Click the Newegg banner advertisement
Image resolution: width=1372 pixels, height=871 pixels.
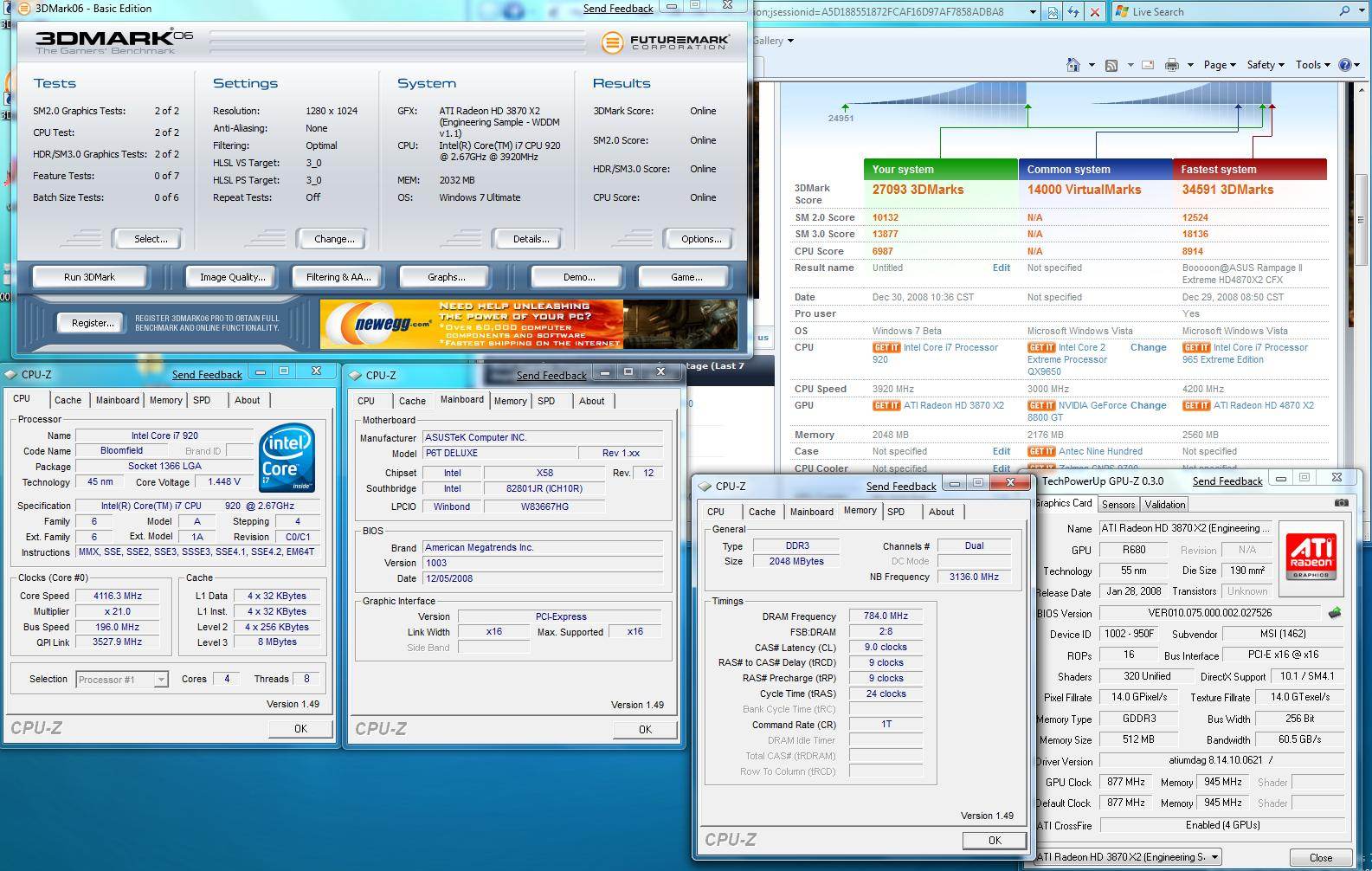[529, 324]
